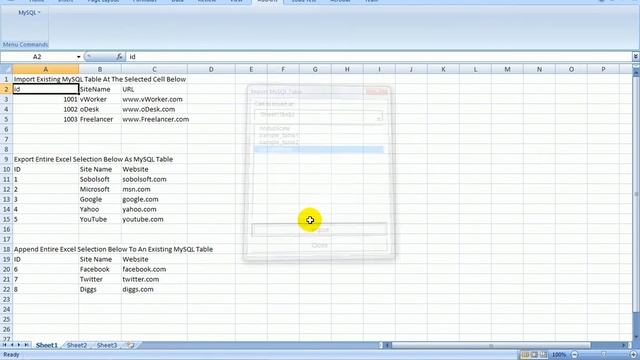
Task: Click the 'URL' header cell
Action: click(x=154, y=89)
